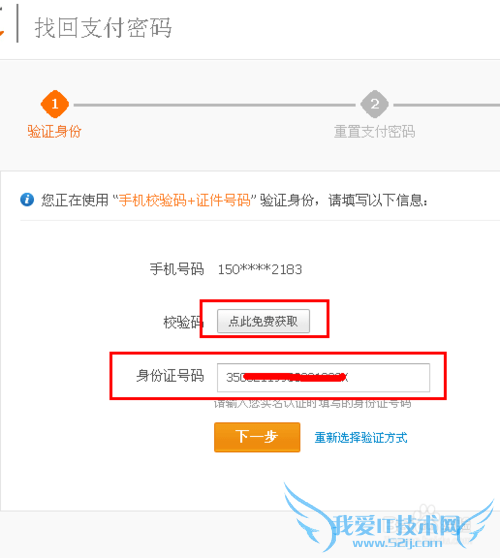Click the www.52ij.com watermark URL
500x558 pixels.
398,543
